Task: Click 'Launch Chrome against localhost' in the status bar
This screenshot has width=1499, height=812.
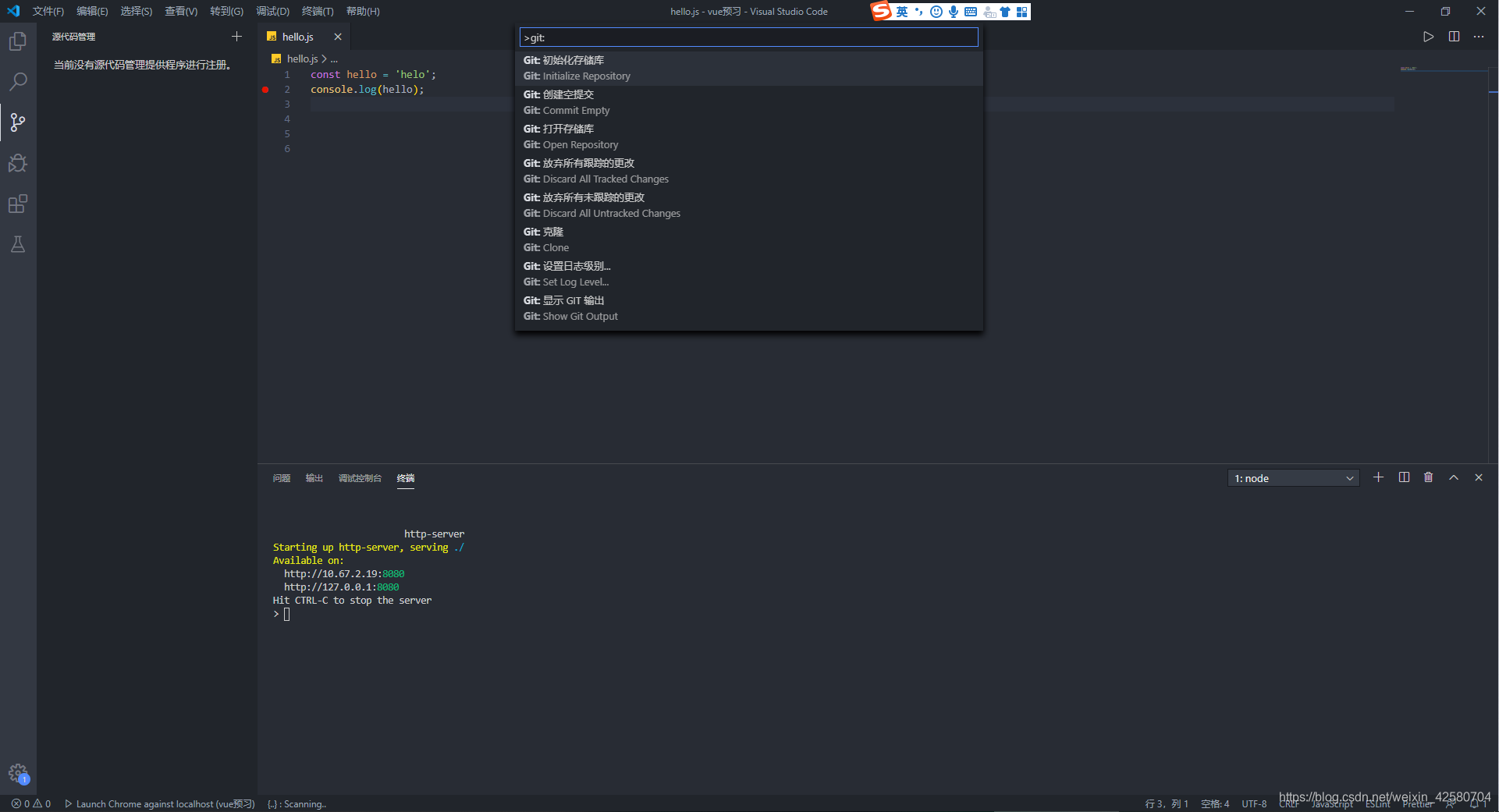Action: [x=160, y=804]
